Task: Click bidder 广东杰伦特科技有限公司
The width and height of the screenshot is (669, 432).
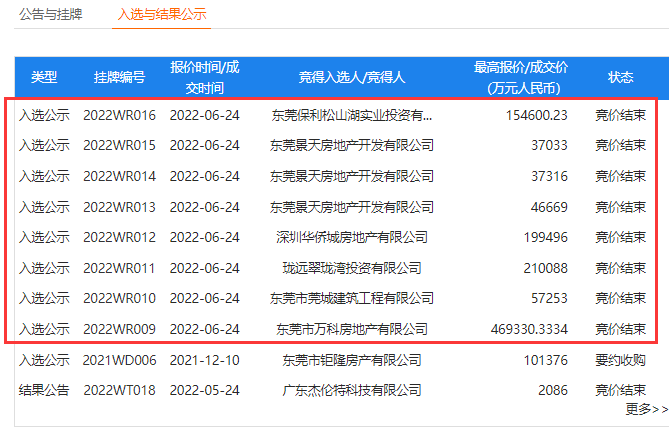Action: click(352, 390)
